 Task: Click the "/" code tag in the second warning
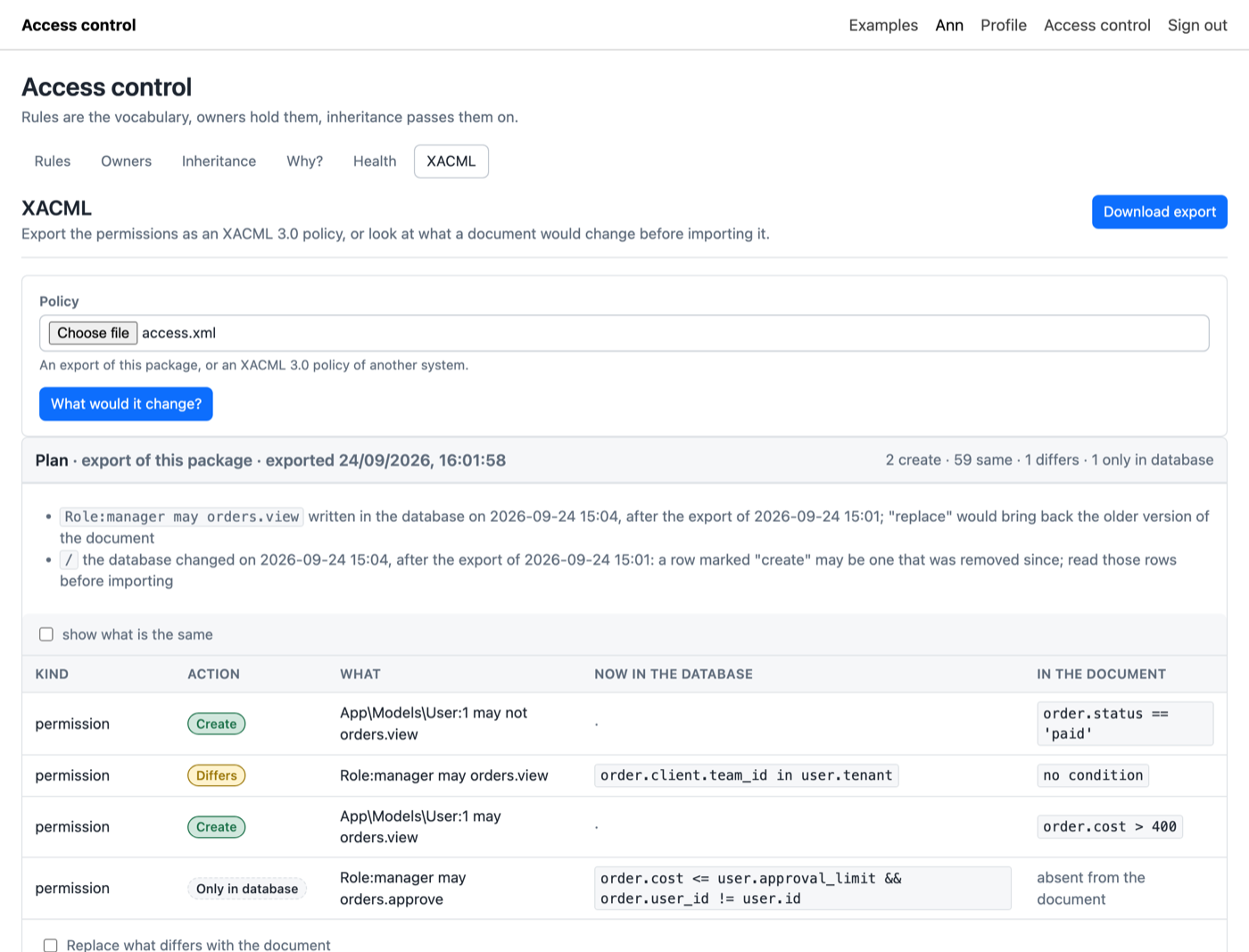(x=69, y=559)
